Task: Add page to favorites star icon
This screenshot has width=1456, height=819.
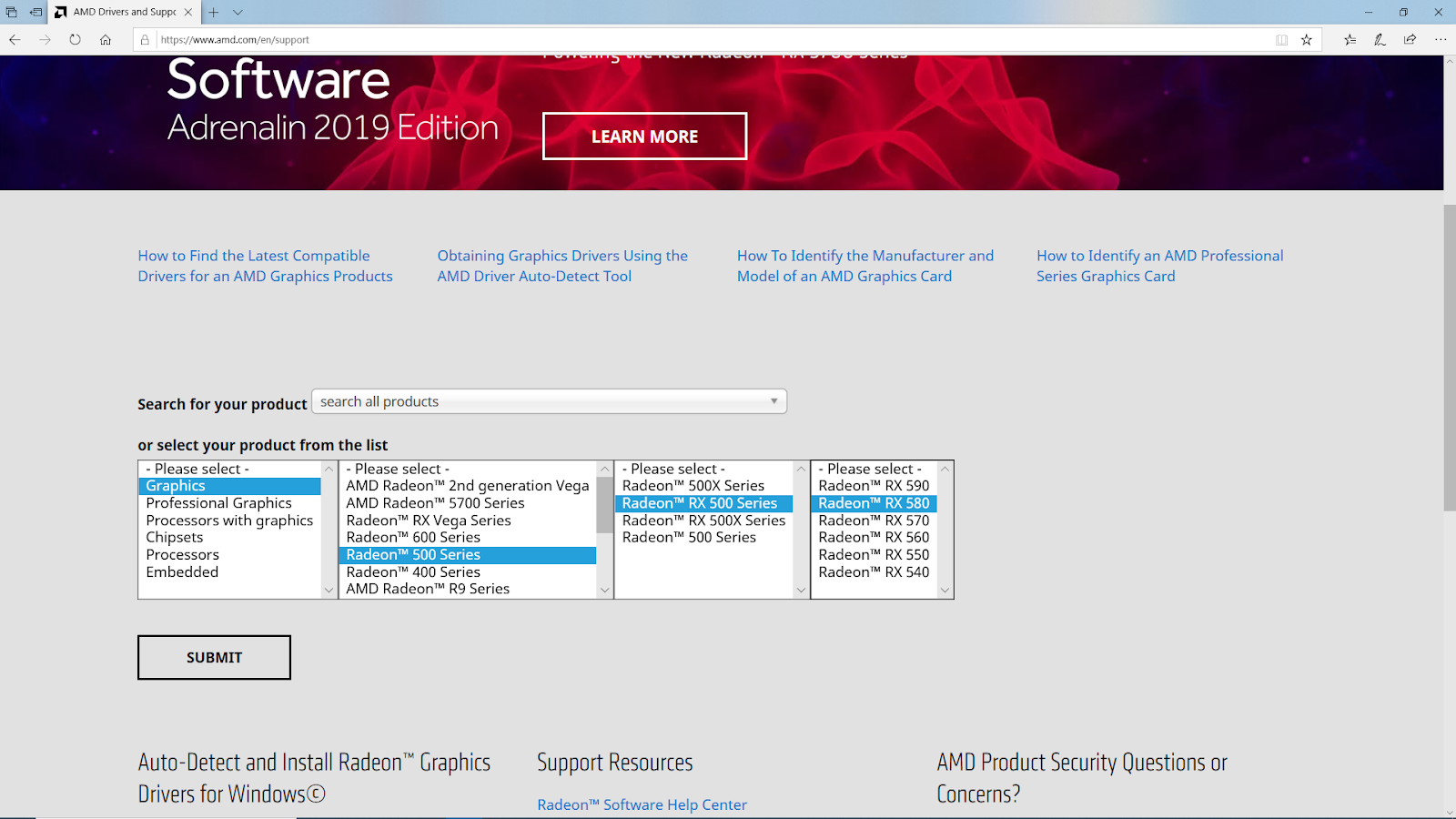Action: (1307, 40)
